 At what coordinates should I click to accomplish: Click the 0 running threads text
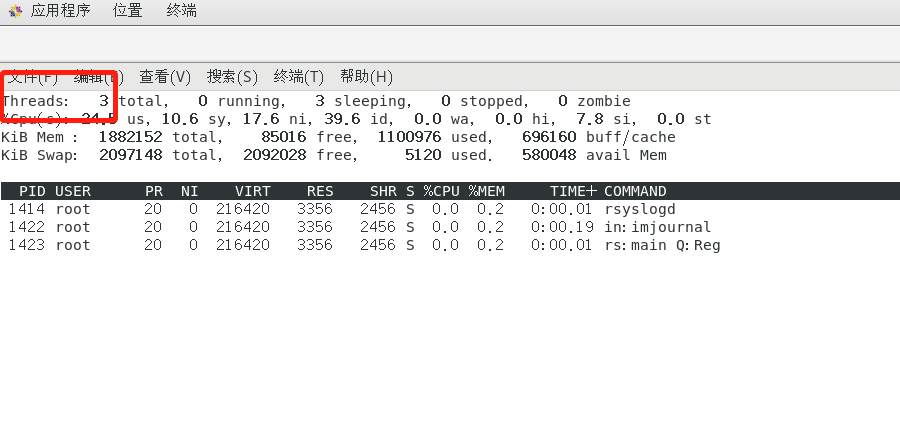[239, 102]
